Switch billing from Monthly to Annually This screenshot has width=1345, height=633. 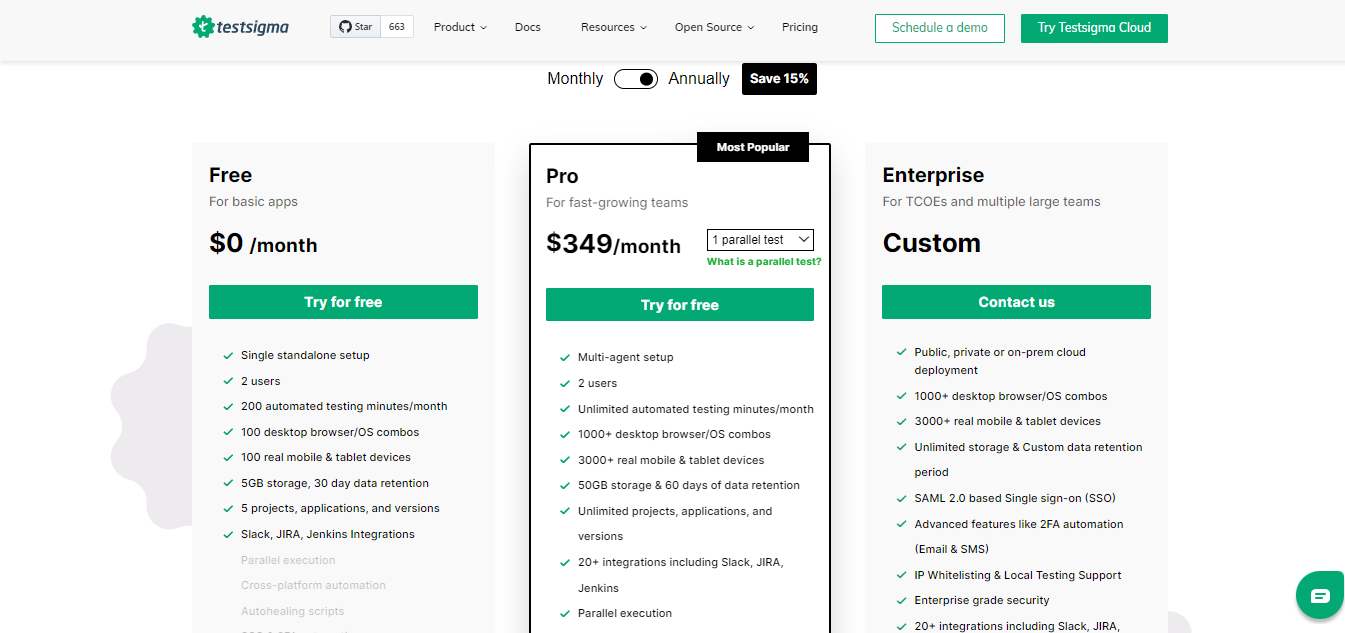[636, 78]
